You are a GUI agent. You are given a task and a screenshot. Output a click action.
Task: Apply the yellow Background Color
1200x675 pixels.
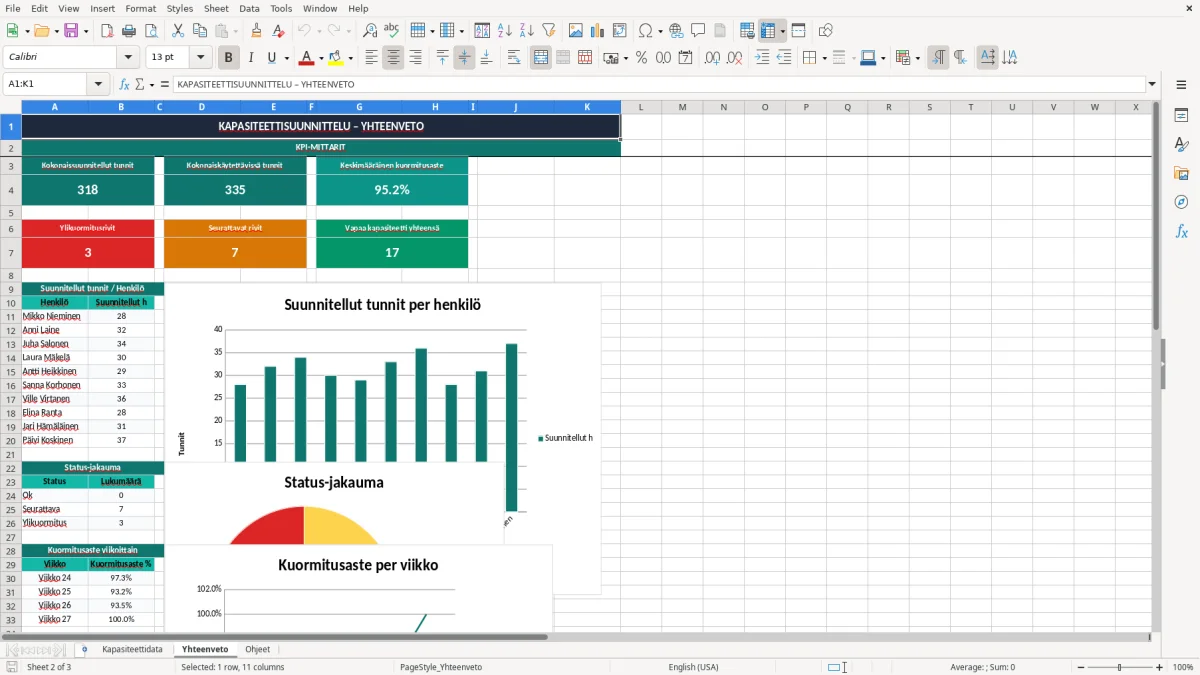pyautogui.click(x=336, y=58)
